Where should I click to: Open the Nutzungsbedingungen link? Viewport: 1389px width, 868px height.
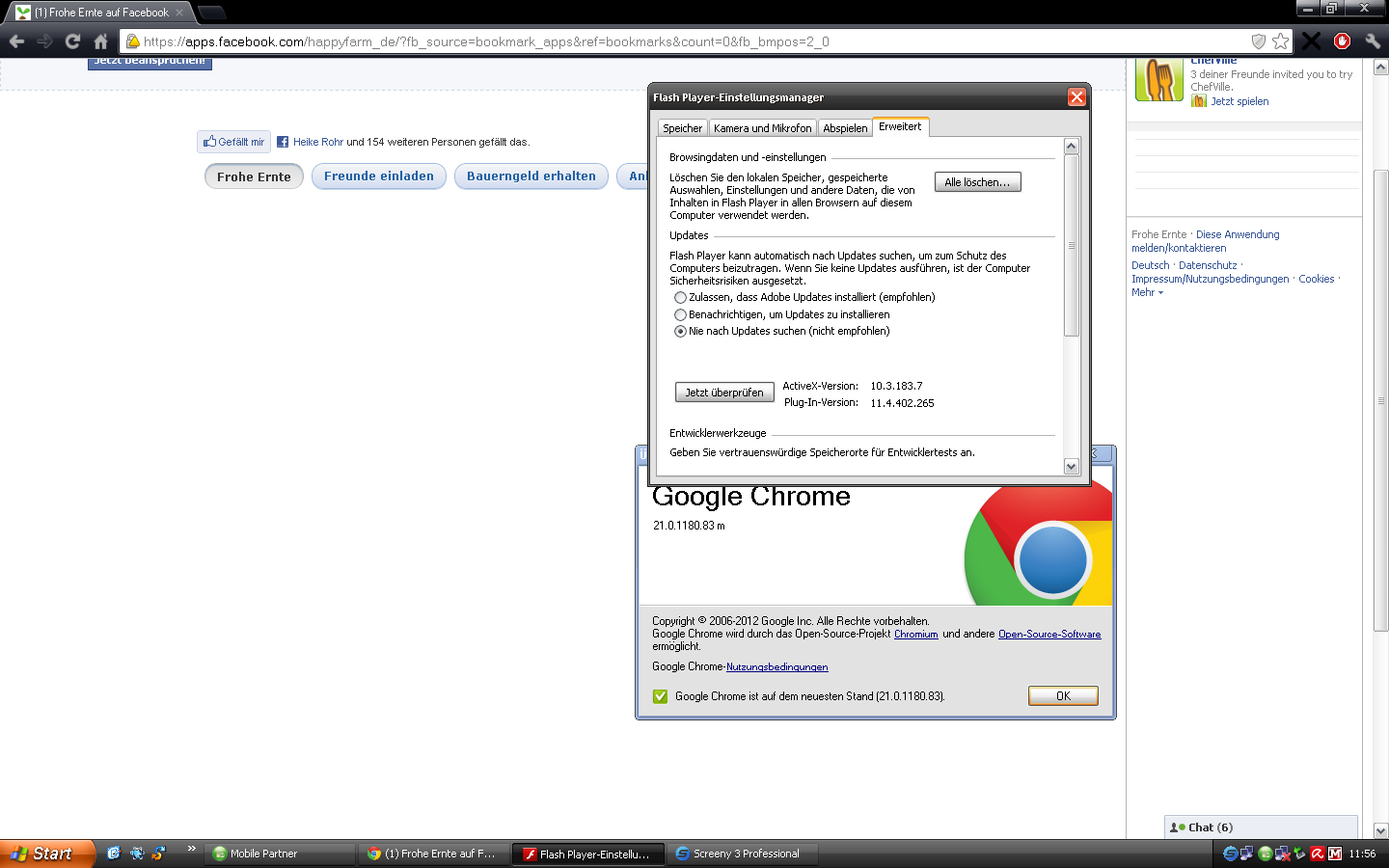776,667
